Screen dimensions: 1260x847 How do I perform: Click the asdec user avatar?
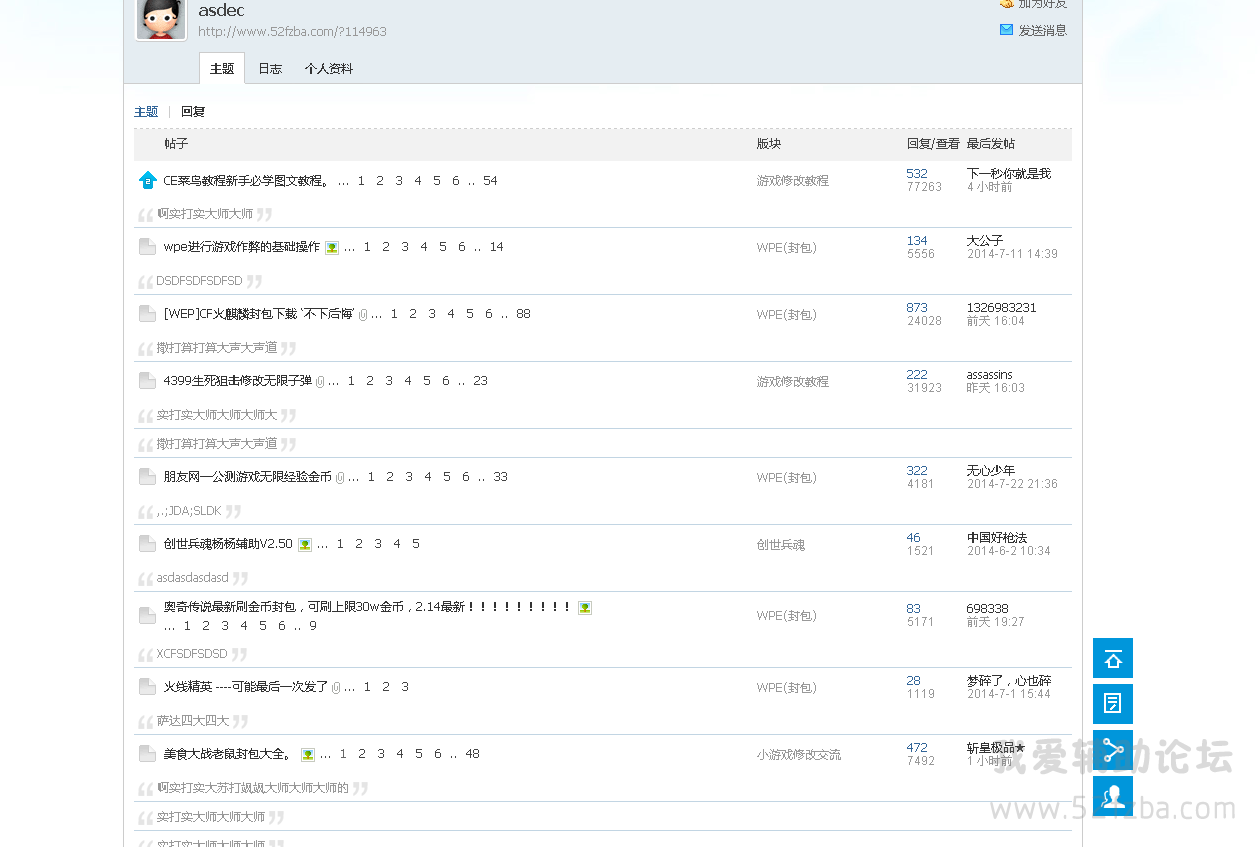coord(161,18)
